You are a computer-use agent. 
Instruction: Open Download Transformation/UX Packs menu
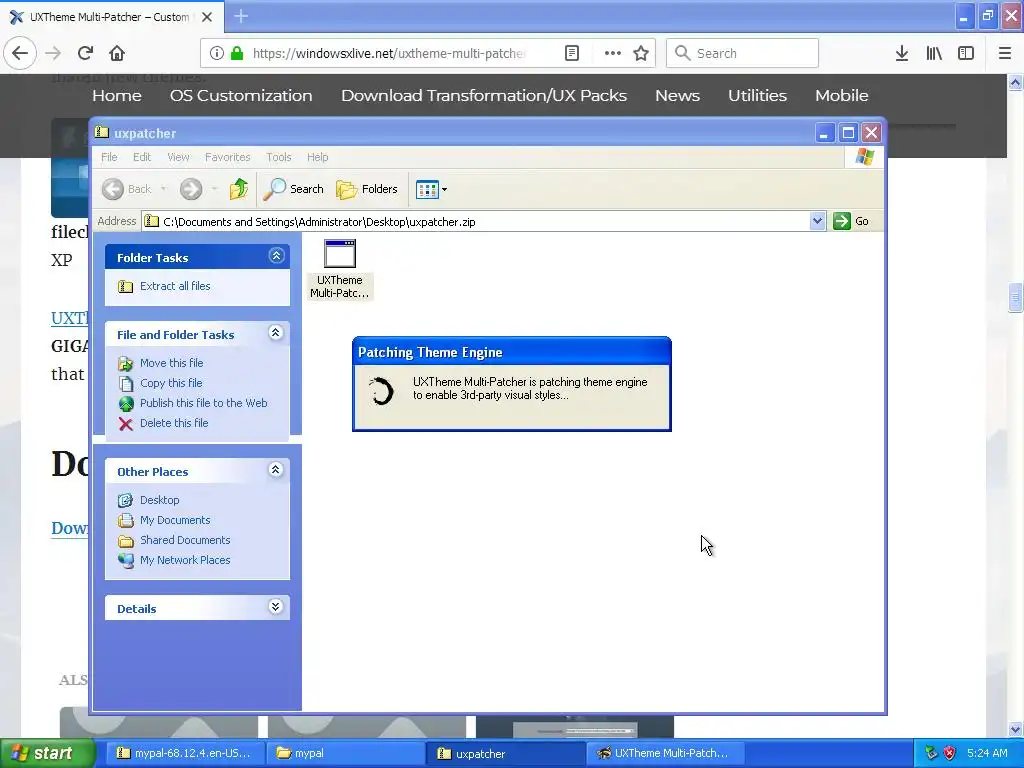(x=484, y=95)
